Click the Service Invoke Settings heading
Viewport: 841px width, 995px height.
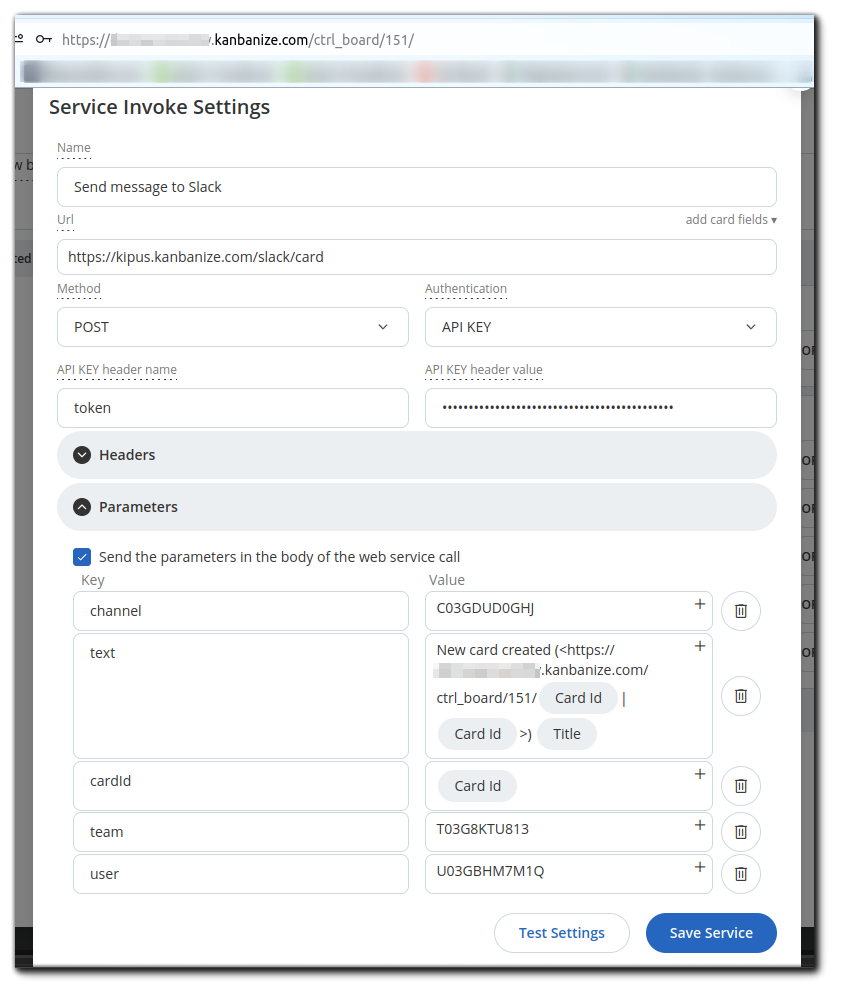(159, 107)
